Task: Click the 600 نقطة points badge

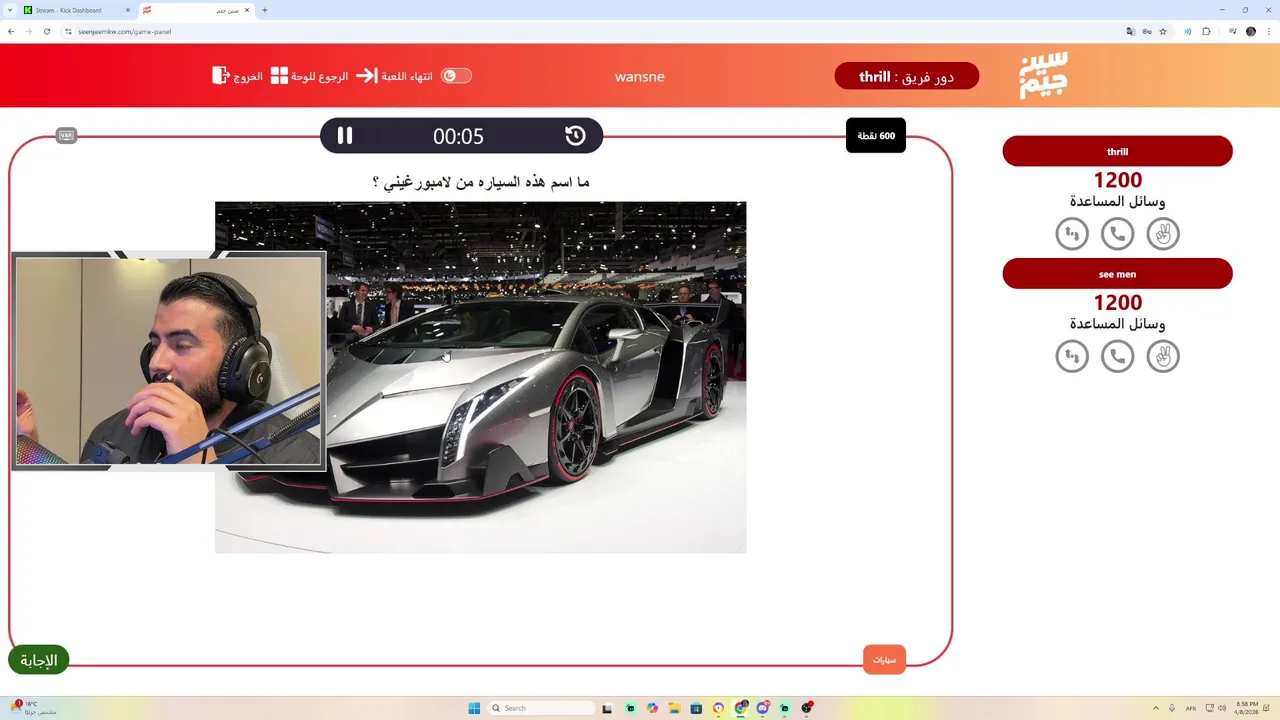Action: (x=876, y=136)
